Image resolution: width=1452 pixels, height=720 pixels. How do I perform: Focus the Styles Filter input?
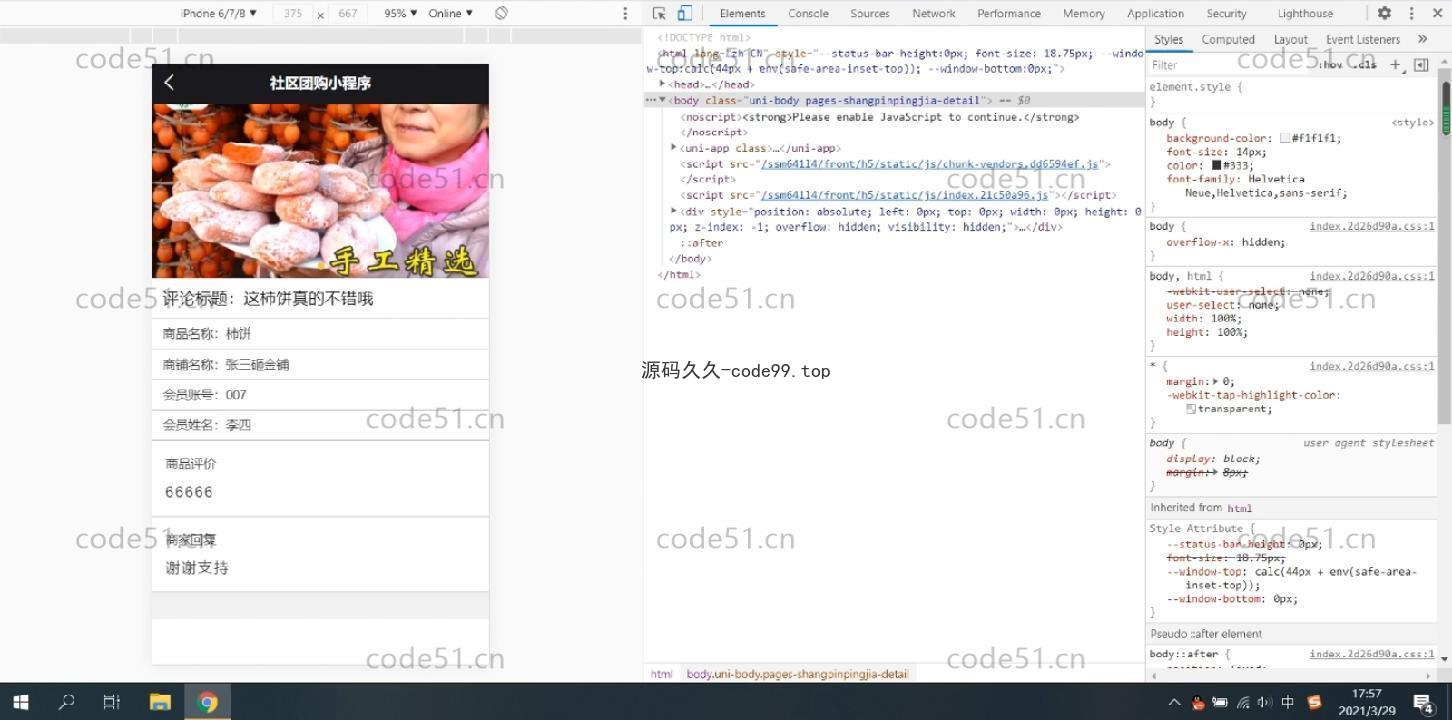(1230, 65)
